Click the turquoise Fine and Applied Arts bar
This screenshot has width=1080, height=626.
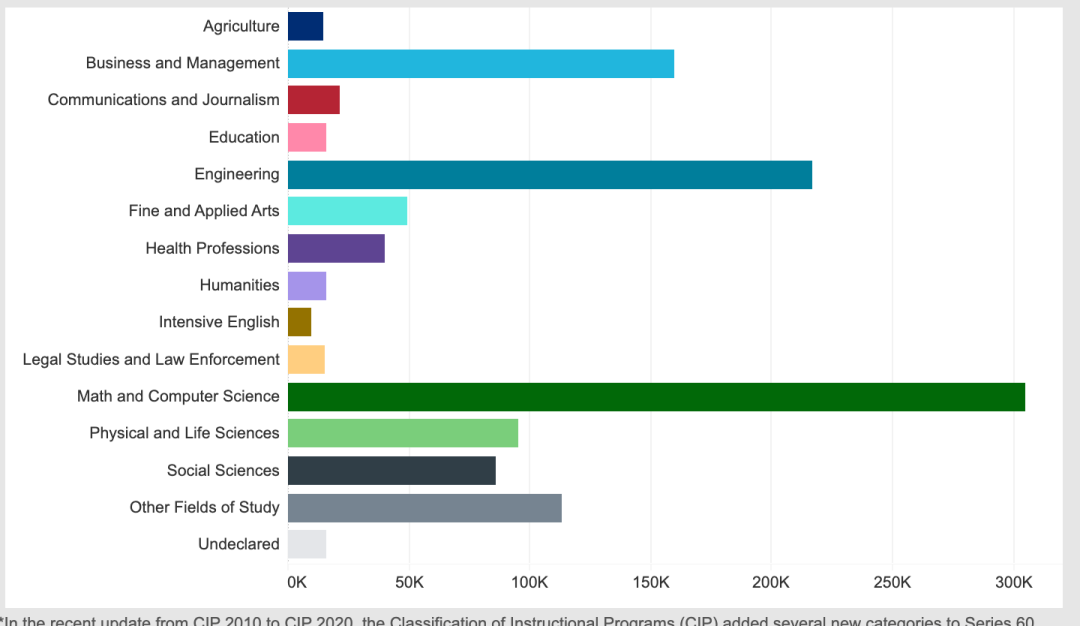347,211
